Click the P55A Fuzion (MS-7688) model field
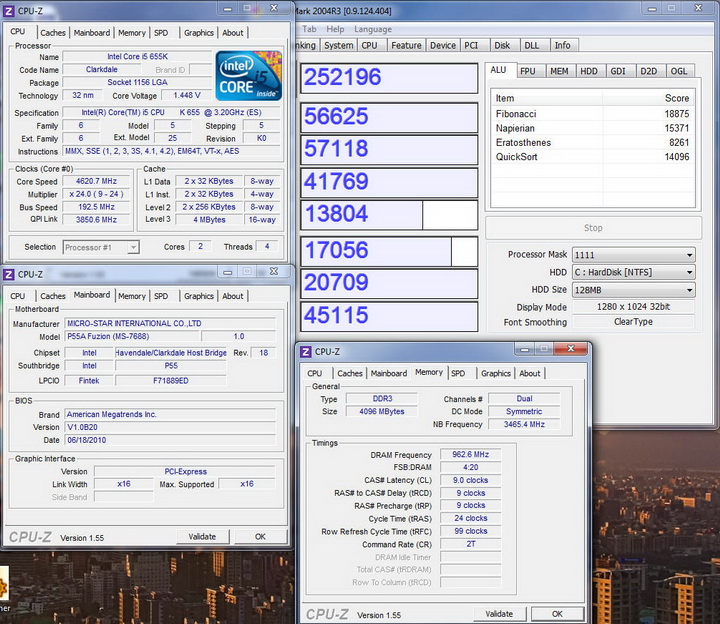 132,336
